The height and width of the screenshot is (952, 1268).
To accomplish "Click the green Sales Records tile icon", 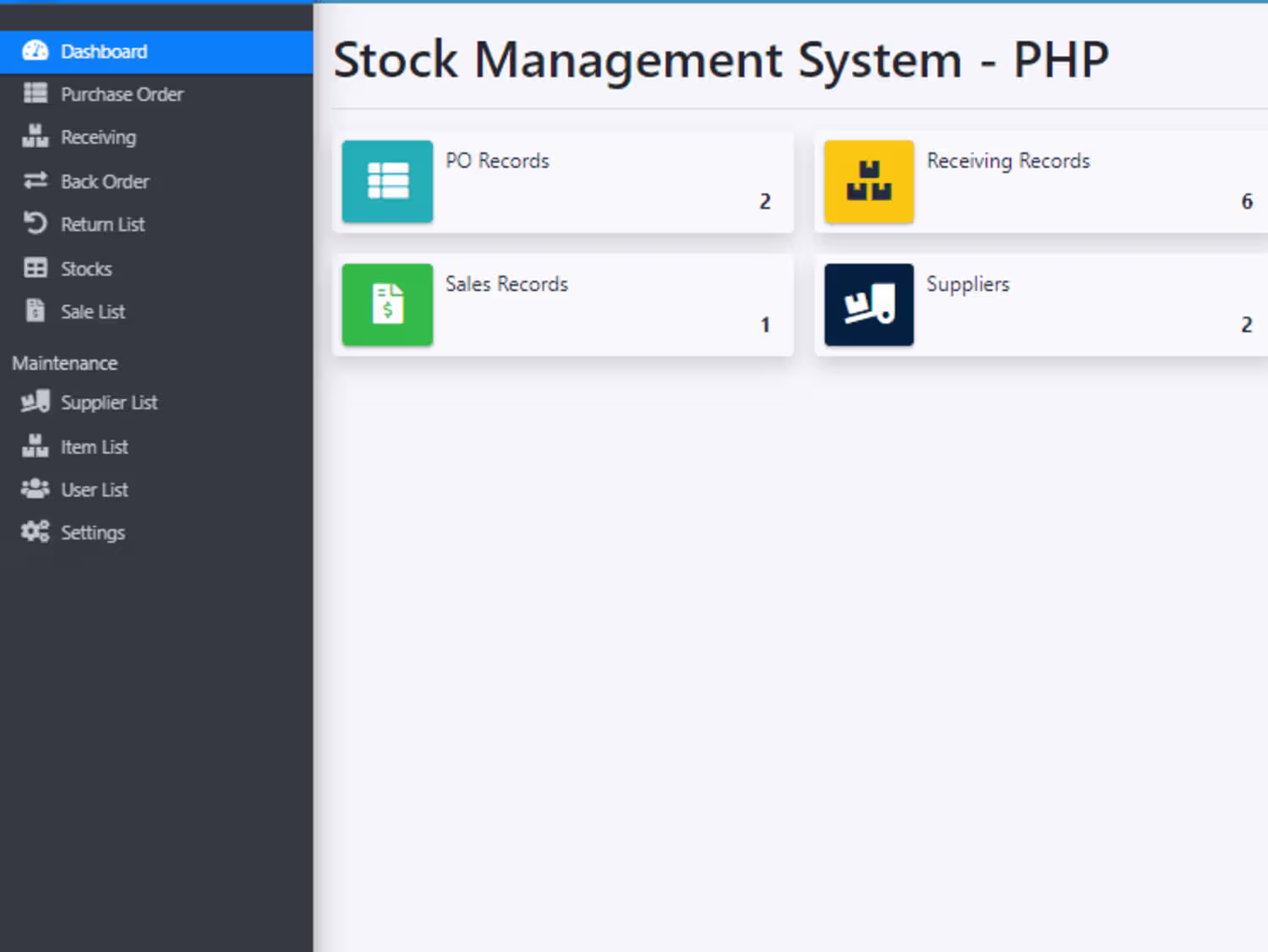I will point(387,305).
